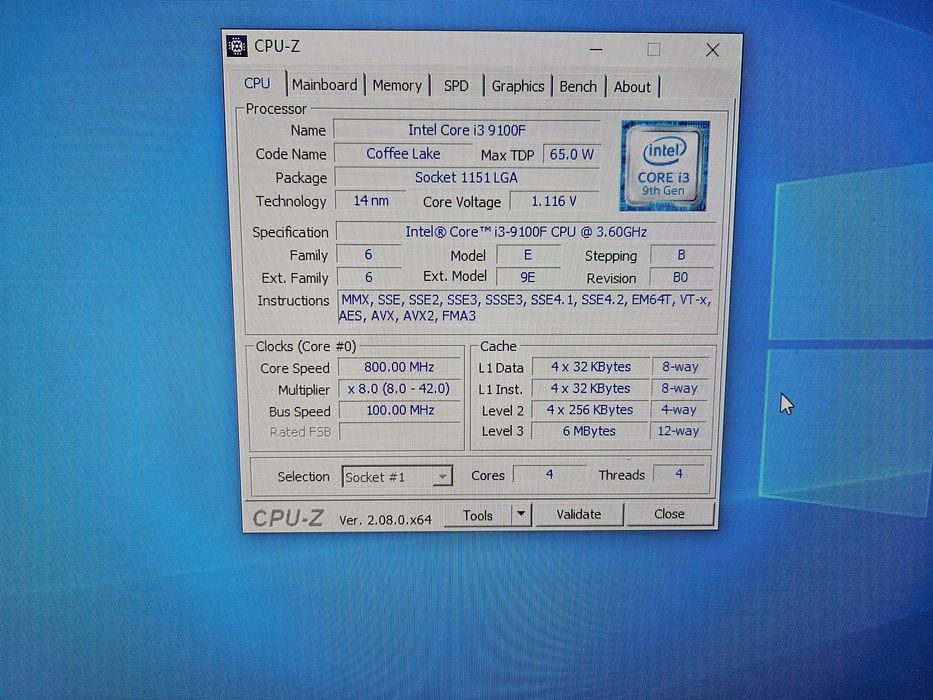This screenshot has width=933, height=700.
Task: Click the Tools button
Action: click(478, 515)
